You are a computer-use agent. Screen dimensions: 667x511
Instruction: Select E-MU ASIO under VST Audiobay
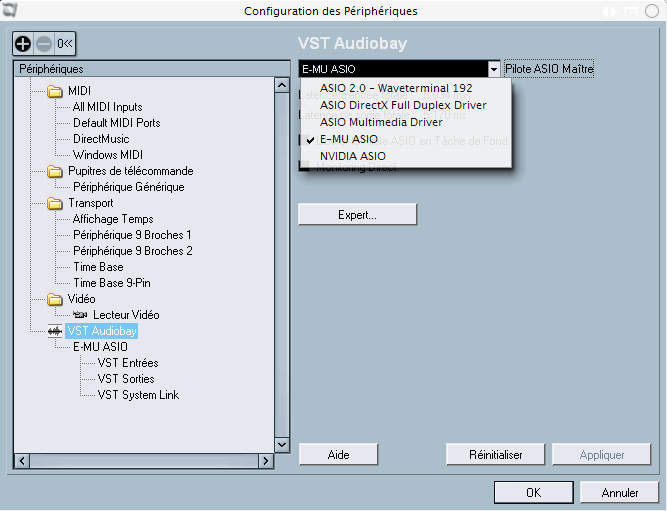click(100, 347)
